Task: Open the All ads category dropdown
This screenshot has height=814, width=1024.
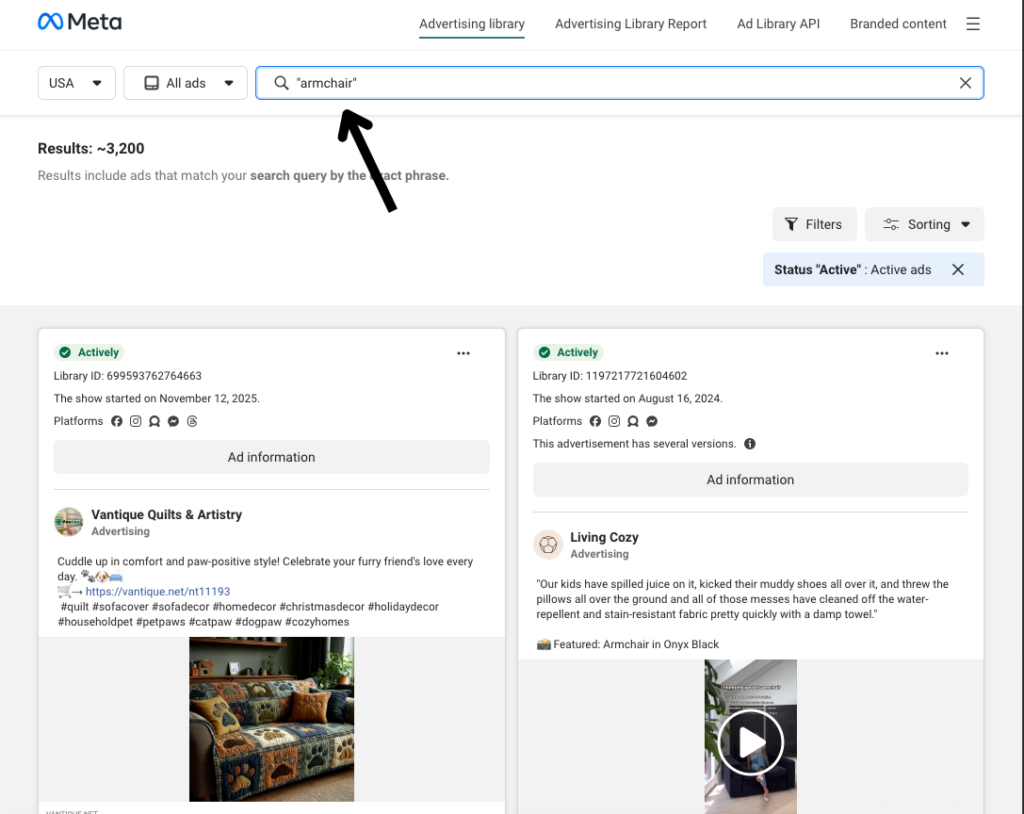Action: click(x=185, y=83)
